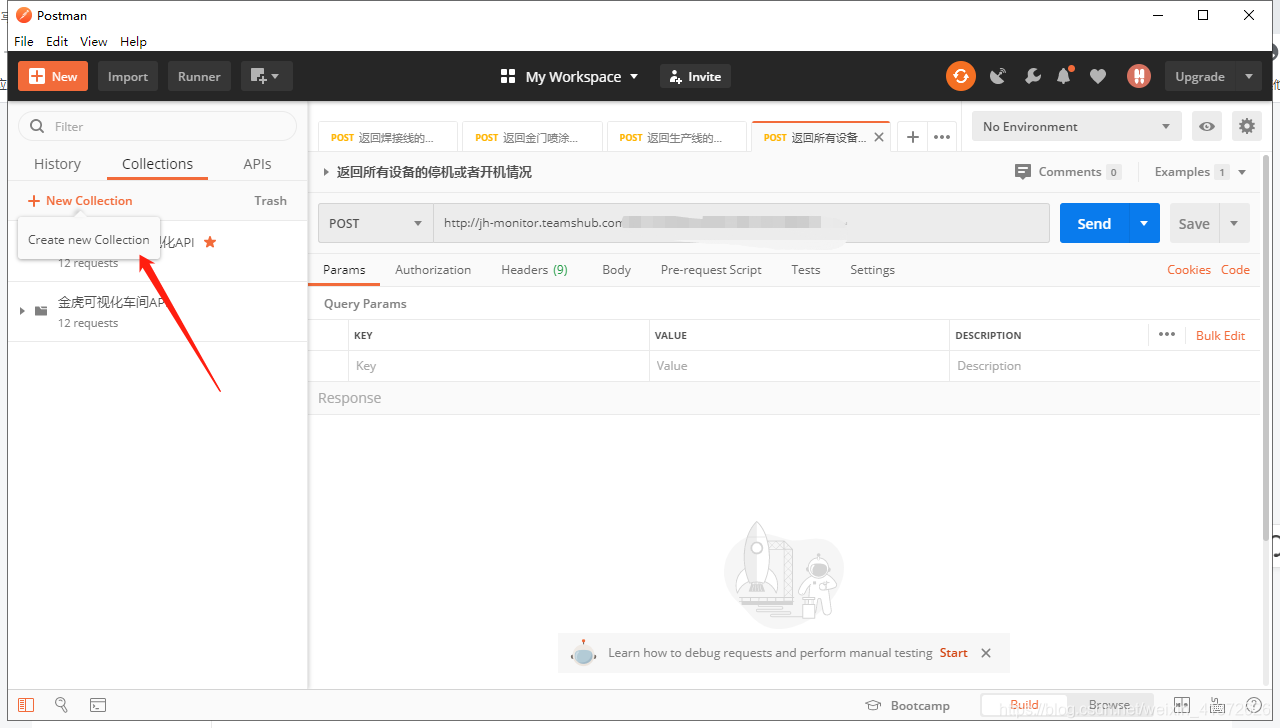
Task: Open the Save options arrow
Action: point(1234,223)
